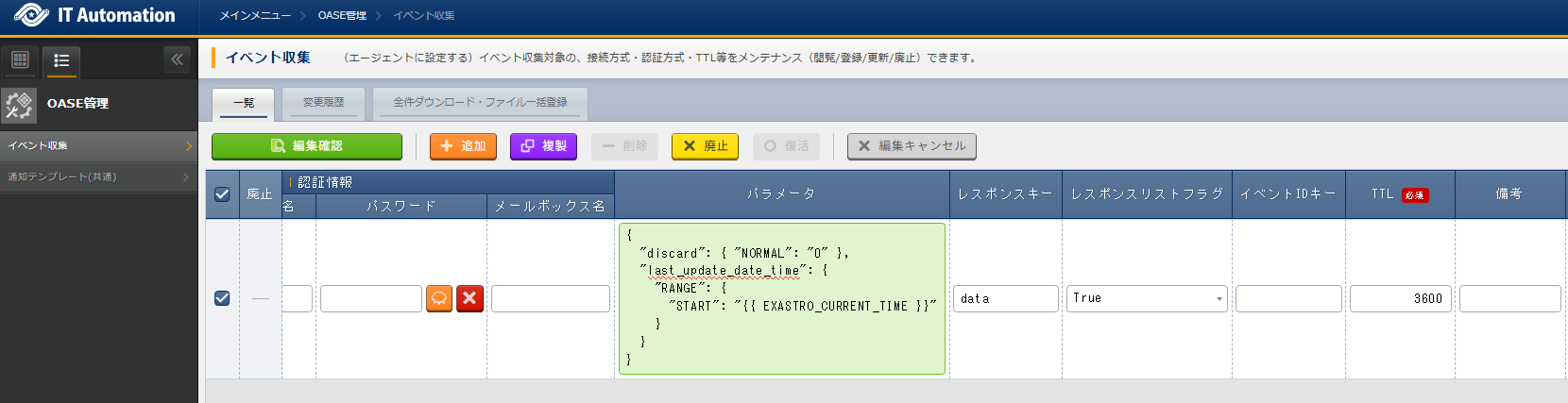Go to メインメニュー breadcrumb link
The height and width of the screenshot is (403, 1568).
click(255, 16)
